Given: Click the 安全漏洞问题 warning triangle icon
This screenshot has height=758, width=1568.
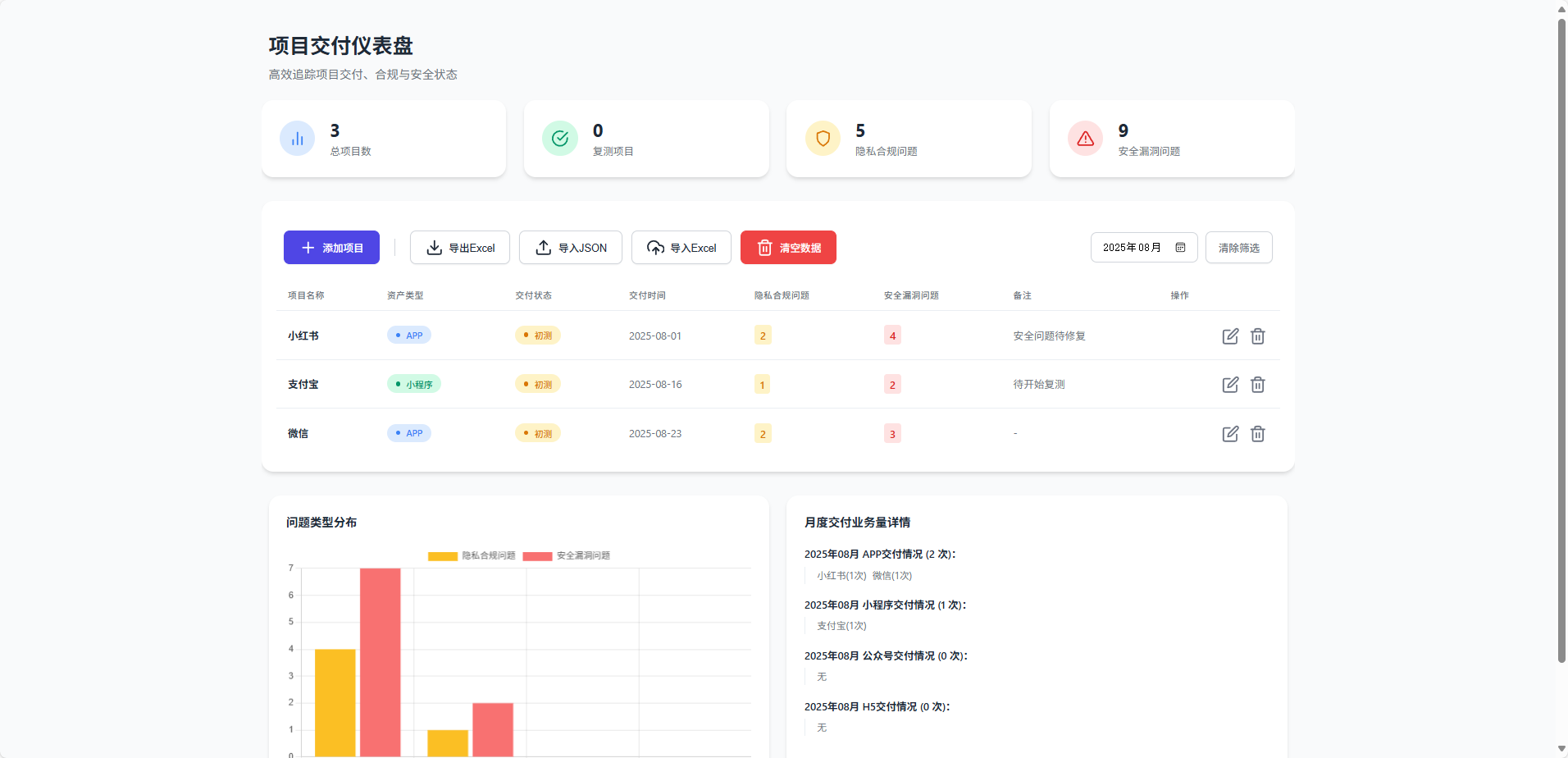Looking at the screenshot, I should pyautogui.click(x=1085, y=139).
